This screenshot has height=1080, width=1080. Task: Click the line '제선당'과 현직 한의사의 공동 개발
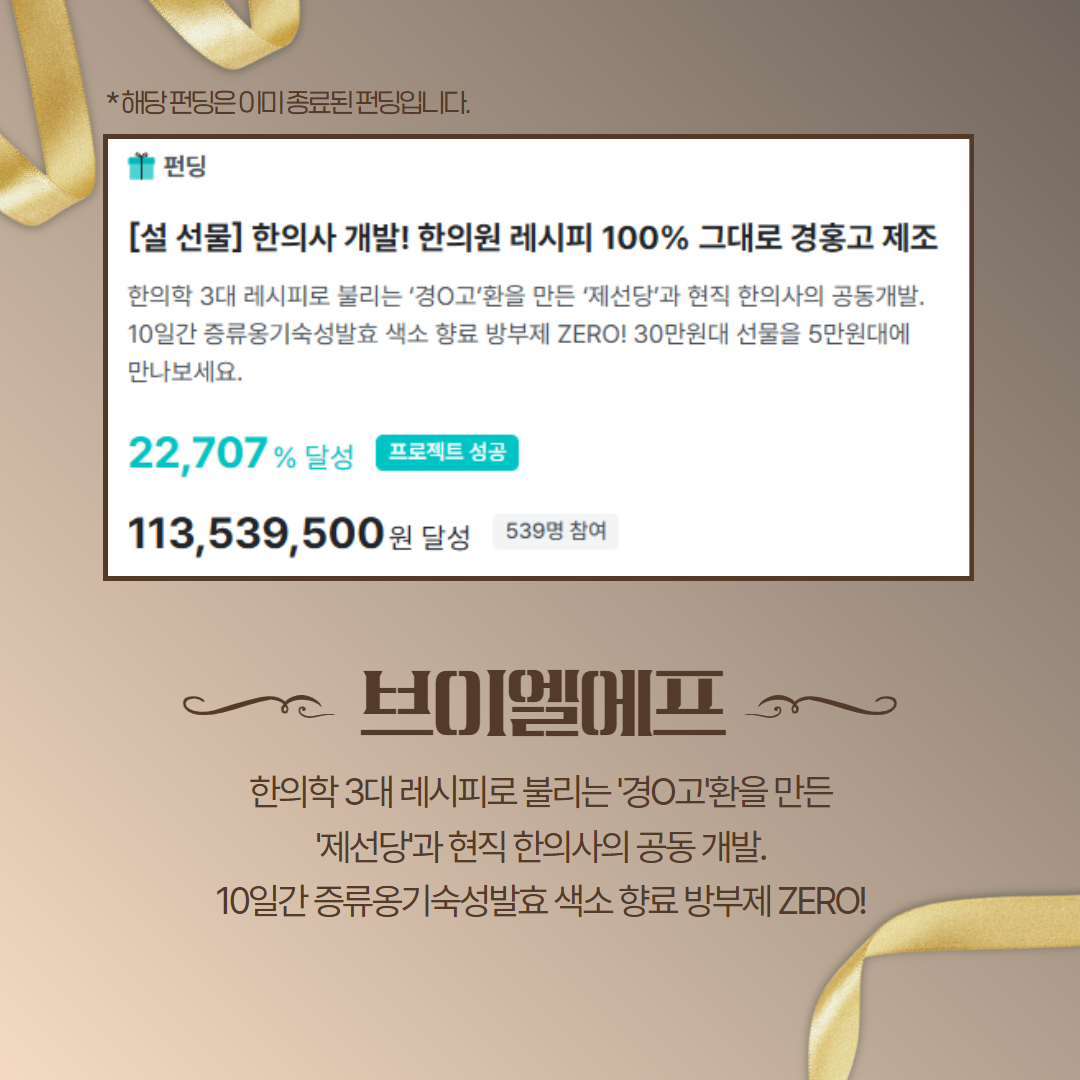pos(541,847)
